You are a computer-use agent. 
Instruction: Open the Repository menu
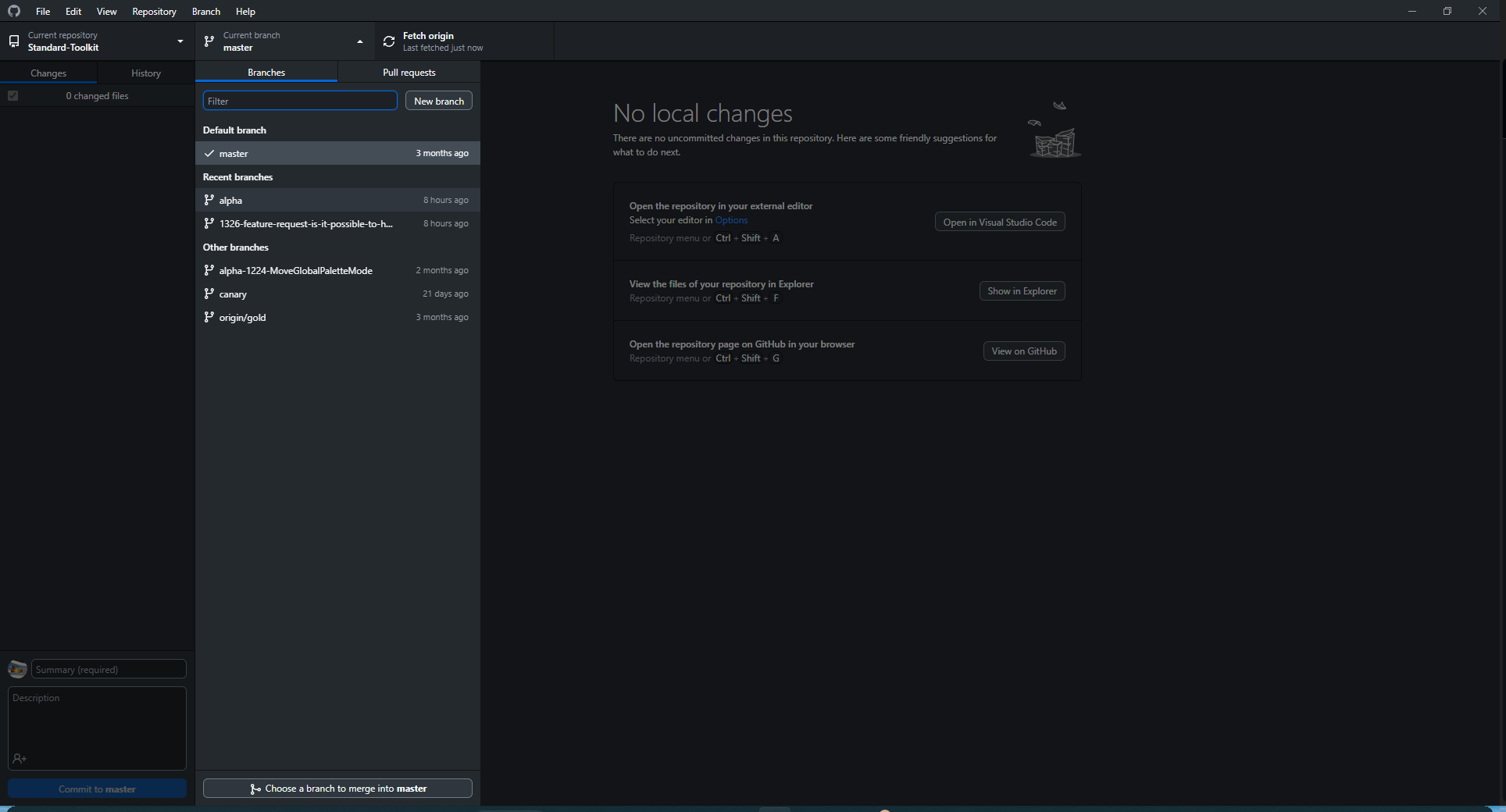click(x=154, y=11)
